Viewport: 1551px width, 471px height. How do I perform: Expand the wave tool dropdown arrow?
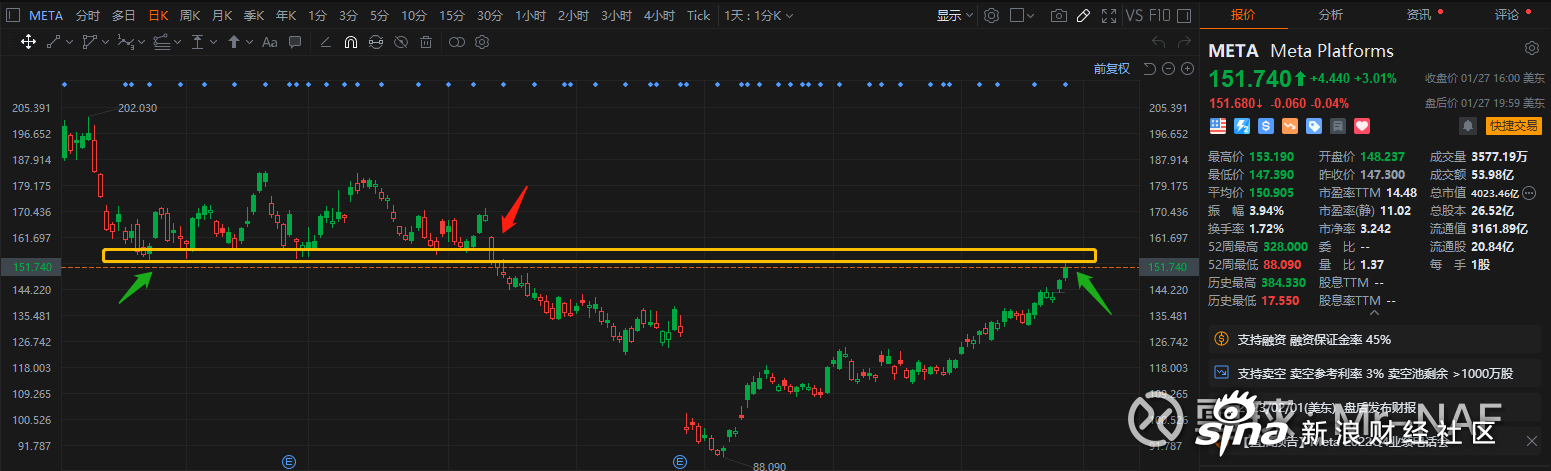click(x=141, y=42)
